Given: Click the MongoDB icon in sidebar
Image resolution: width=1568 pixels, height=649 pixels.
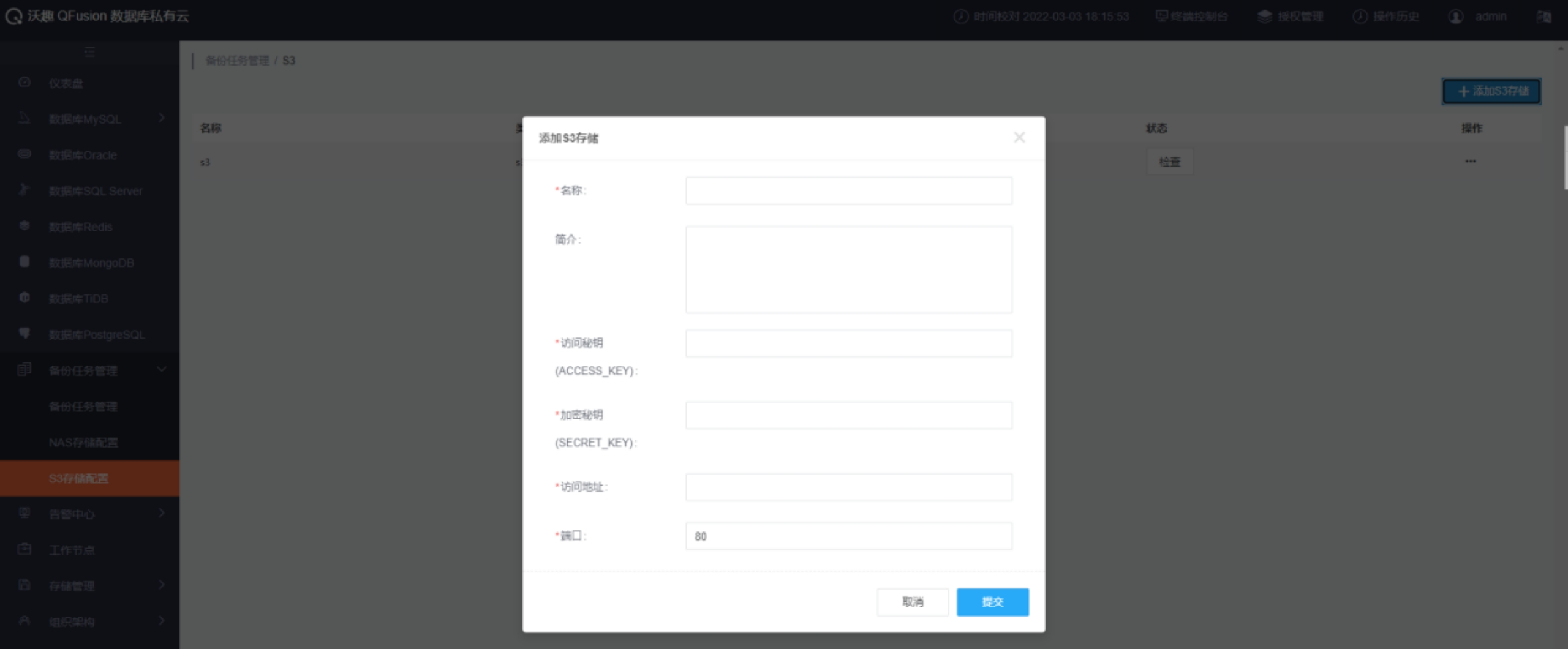Looking at the screenshot, I should [x=24, y=261].
